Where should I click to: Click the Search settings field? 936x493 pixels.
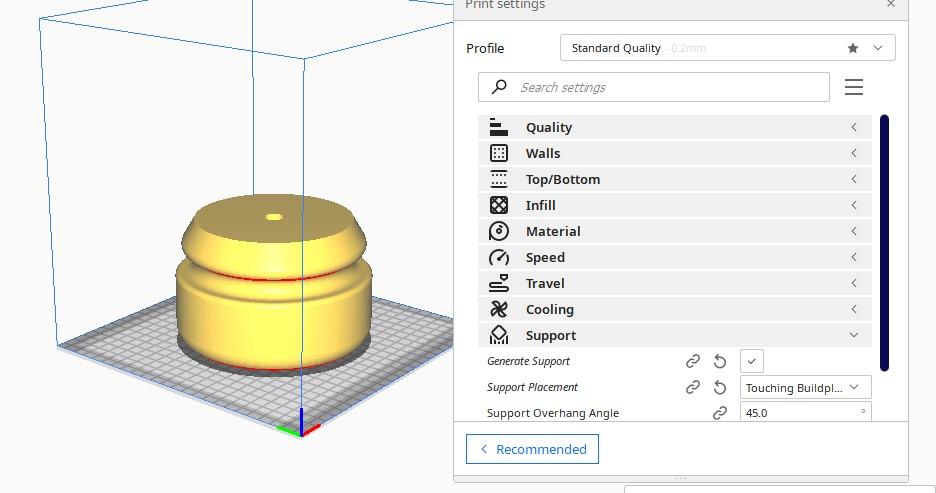click(654, 87)
